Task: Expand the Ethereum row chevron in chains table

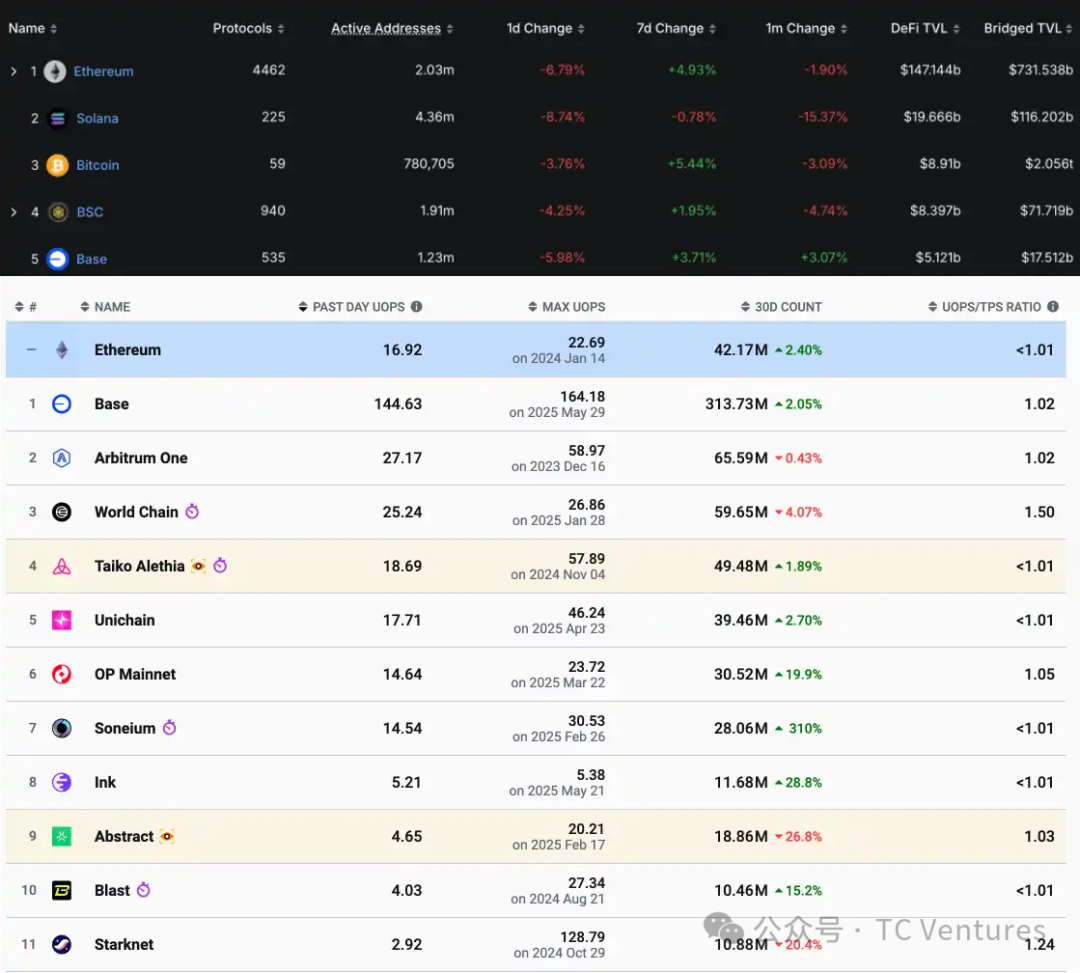Action: pyautogui.click(x=13, y=71)
